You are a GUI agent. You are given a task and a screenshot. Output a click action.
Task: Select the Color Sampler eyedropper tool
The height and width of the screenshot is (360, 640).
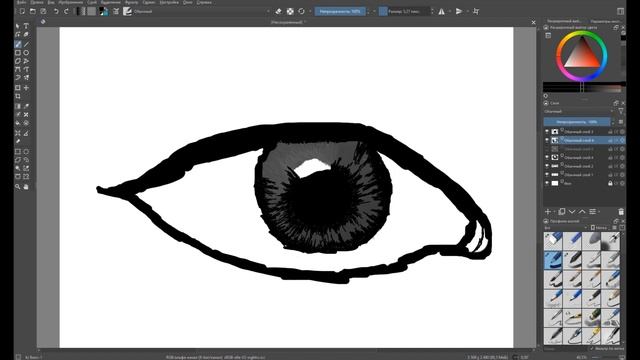click(x=26, y=106)
